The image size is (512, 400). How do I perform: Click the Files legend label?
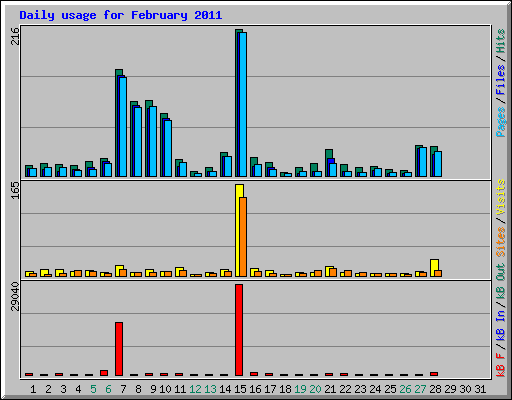tap(501, 80)
